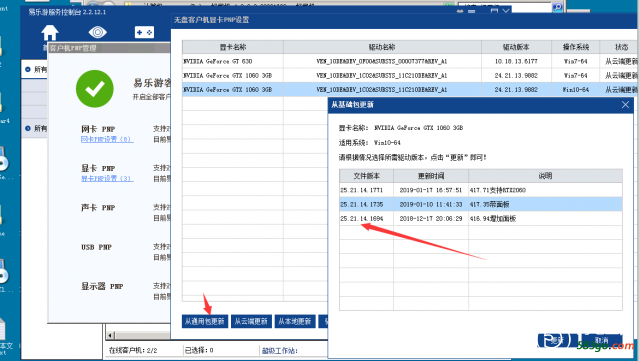This screenshot has width=640, height=361.
Task: Click the search magnifier icon at top
Action: (x=557, y=7)
